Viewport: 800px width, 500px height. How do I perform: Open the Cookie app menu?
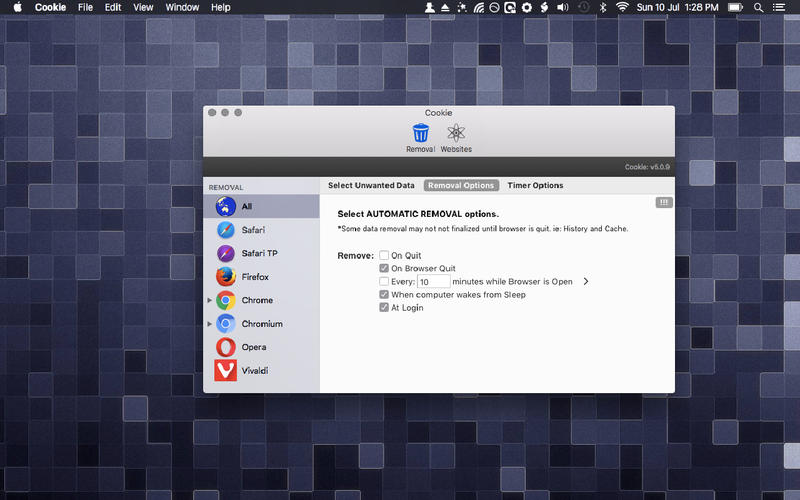[x=50, y=7]
